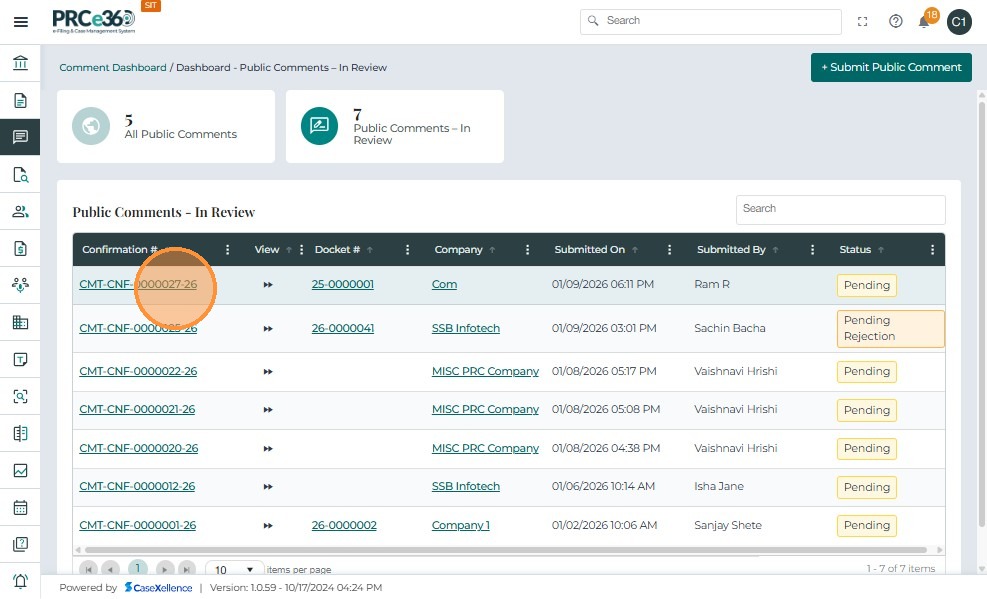Open the calendar icon in sidebar
The width and height of the screenshot is (987, 599).
[x=20, y=507]
